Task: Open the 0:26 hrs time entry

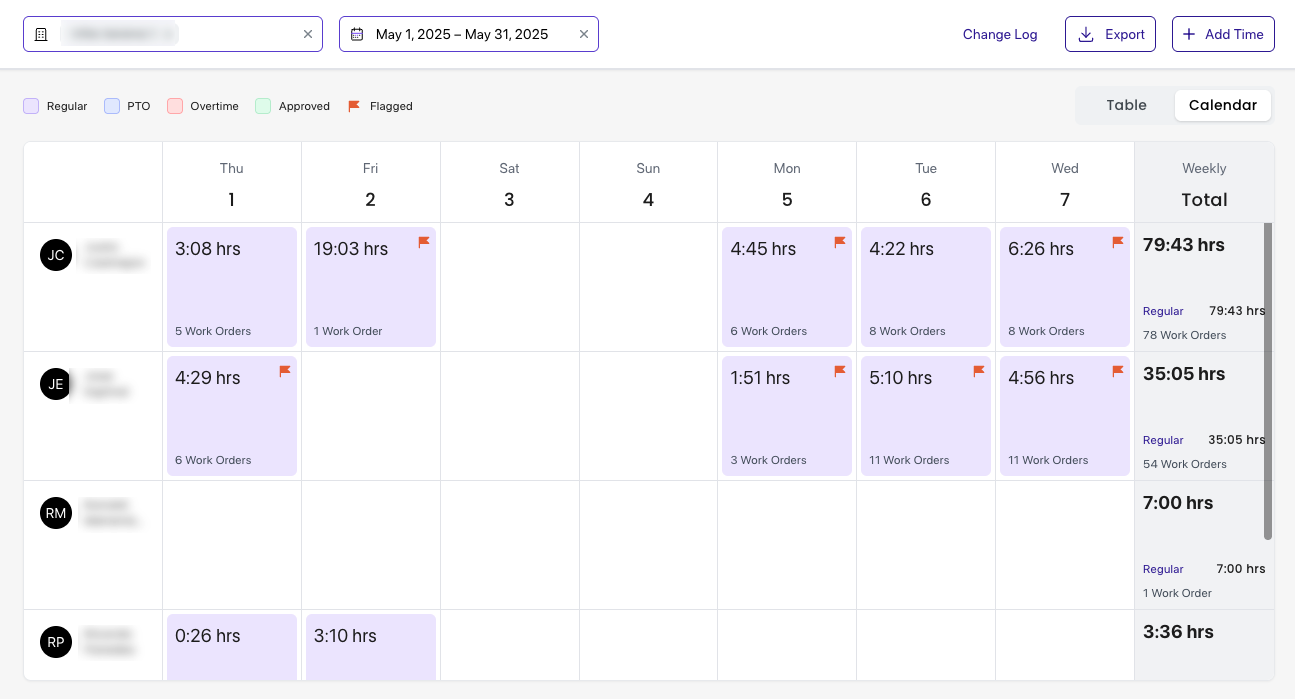Action: tap(232, 647)
